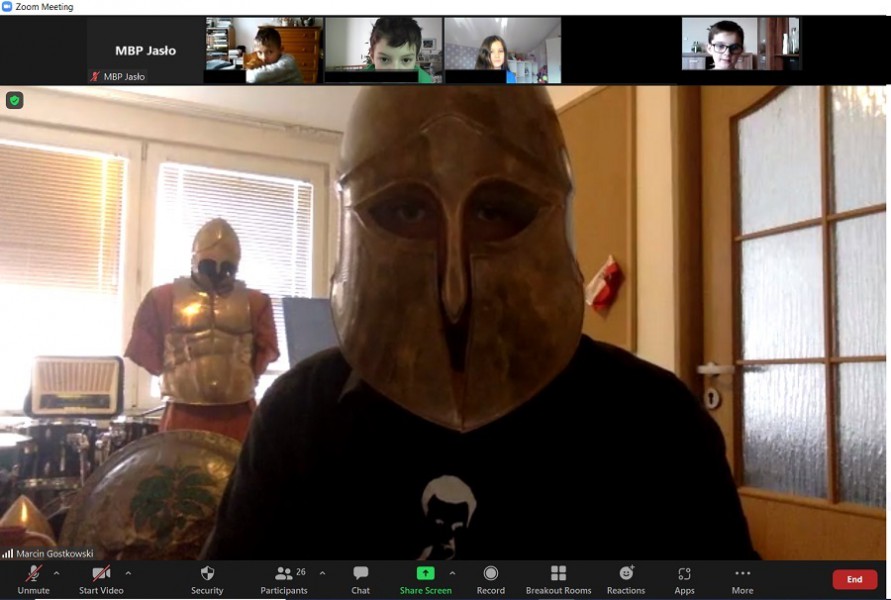Click the red End meeting button
This screenshot has width=891, height=600.
tap(855, 580)
